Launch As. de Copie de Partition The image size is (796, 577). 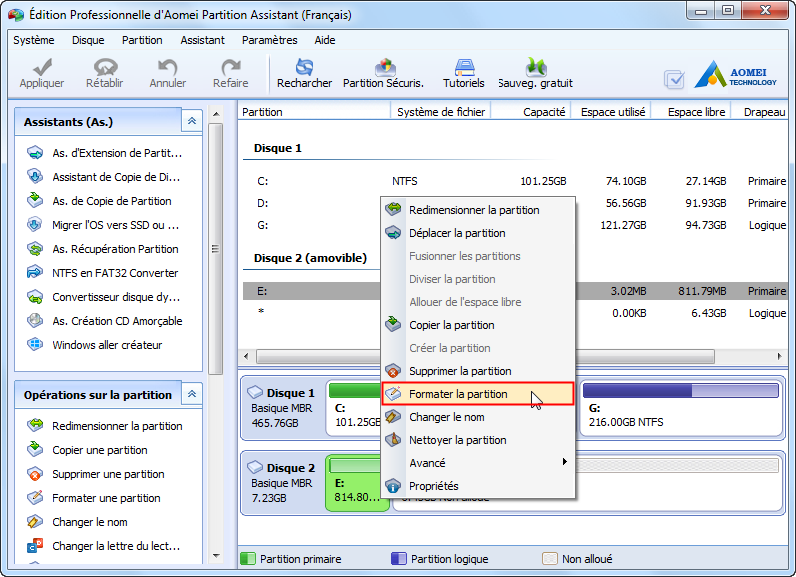100,201
